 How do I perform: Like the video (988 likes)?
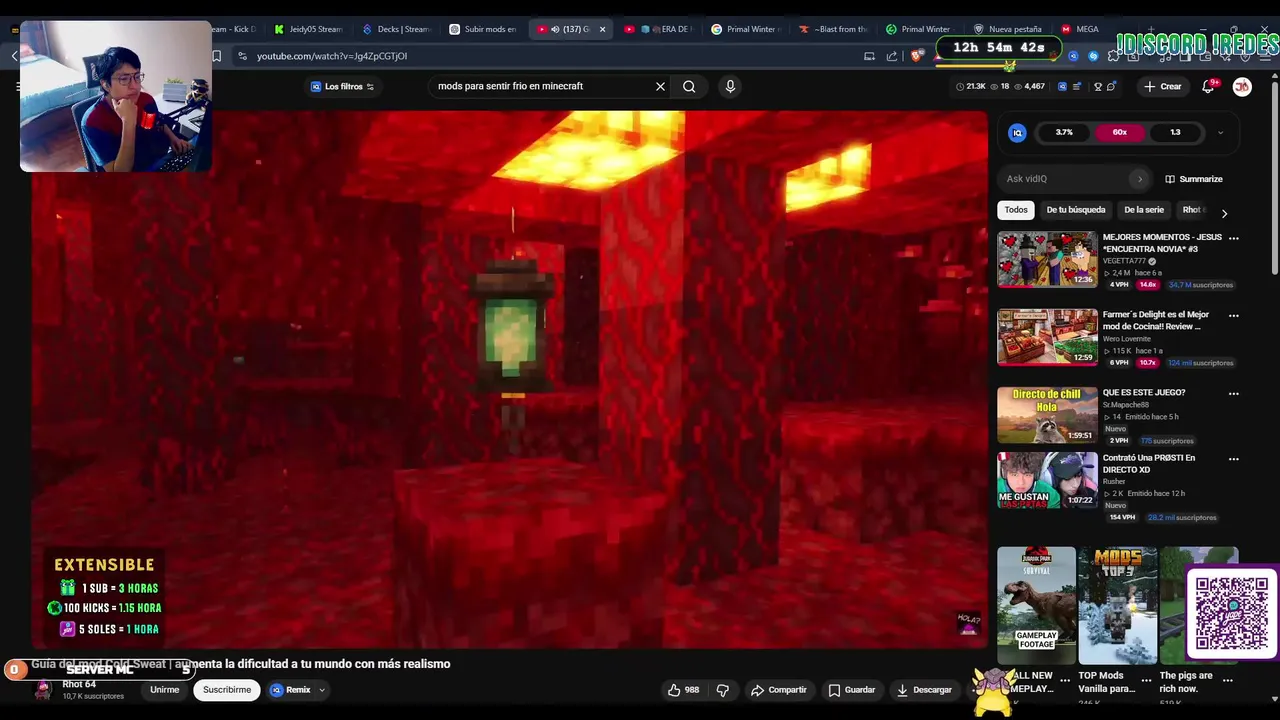[x=684, y=690]
